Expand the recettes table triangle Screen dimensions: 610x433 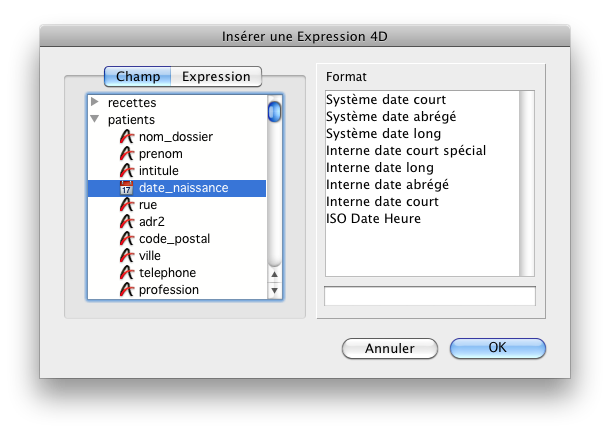pos(95,102)
